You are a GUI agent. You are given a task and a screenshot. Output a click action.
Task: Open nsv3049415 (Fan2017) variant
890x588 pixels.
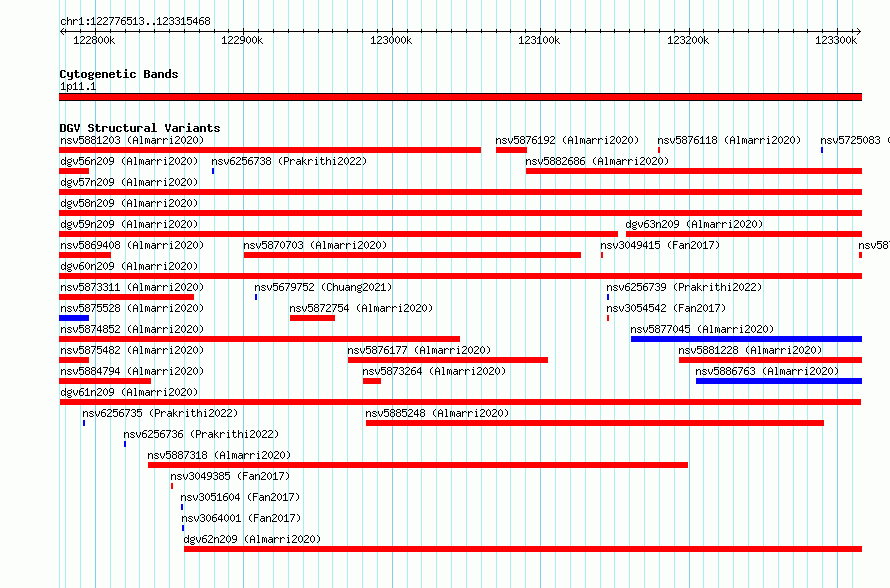point(660,245)
